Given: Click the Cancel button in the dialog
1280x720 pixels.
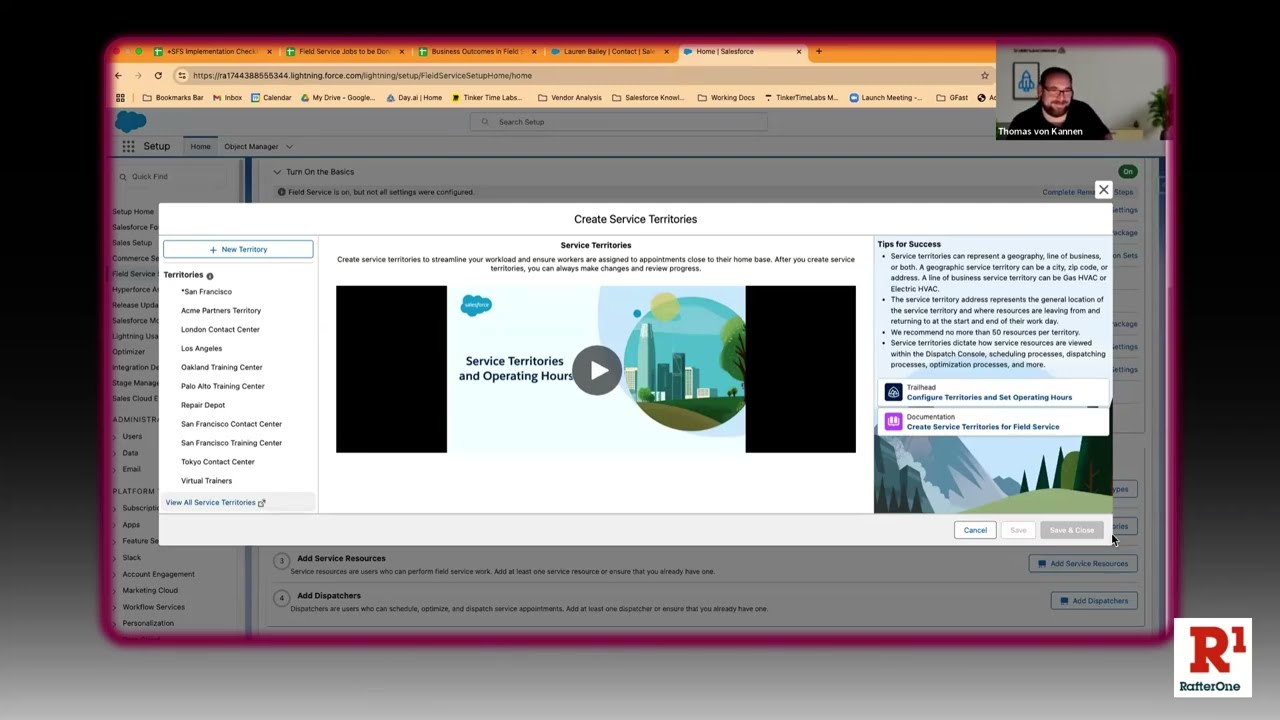Looking at the screenshot, I should pyautogui.click(x=975, y=530).
